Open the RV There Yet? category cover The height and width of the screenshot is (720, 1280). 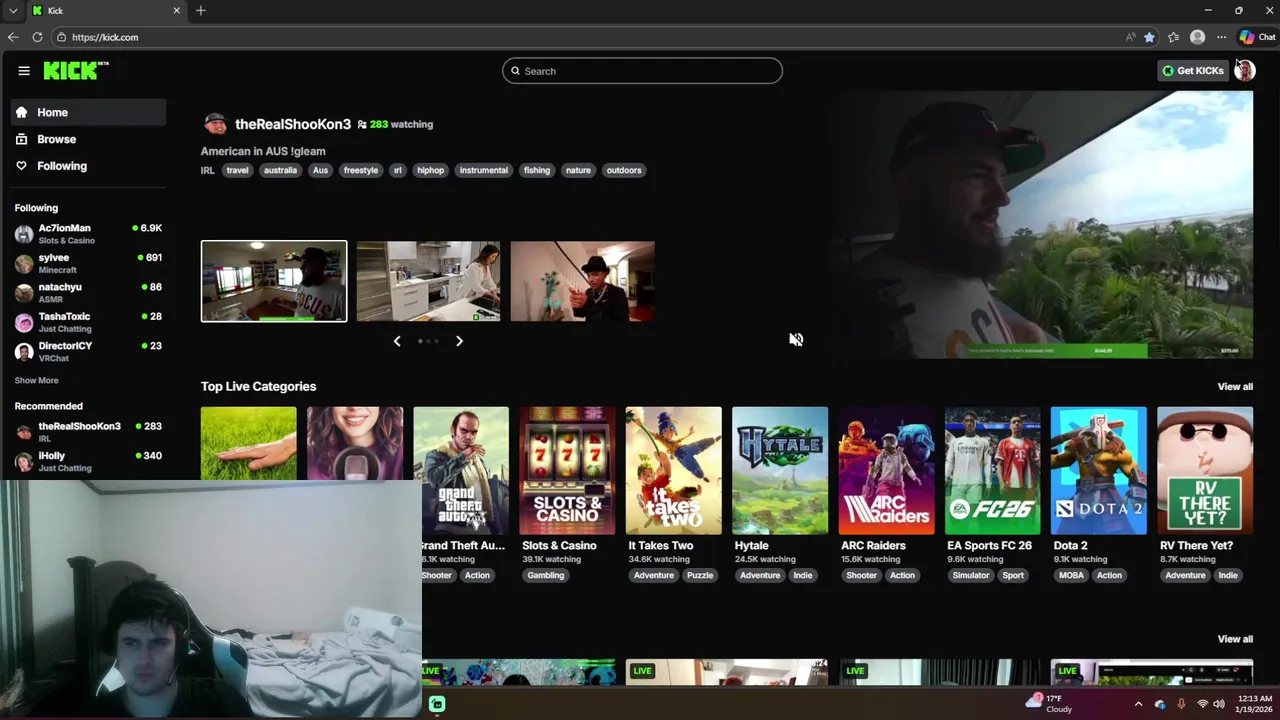click(1205, 470)
